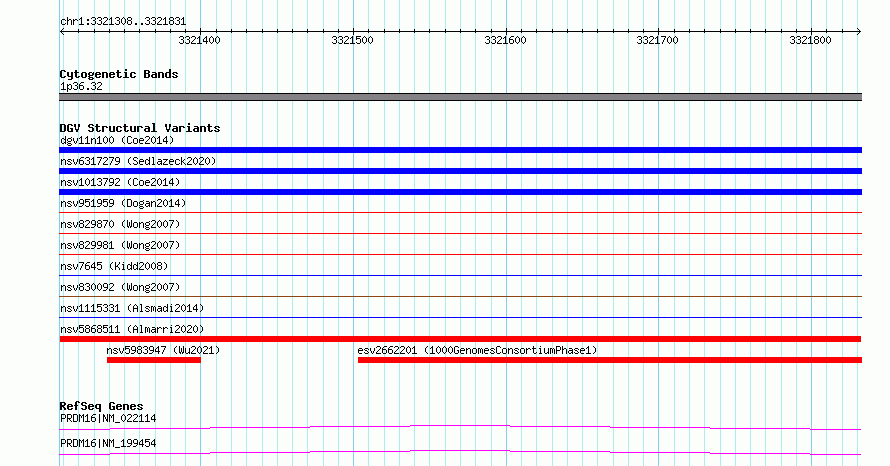Select variant nsv7645 (Kidd2008) label

[114, 266]
